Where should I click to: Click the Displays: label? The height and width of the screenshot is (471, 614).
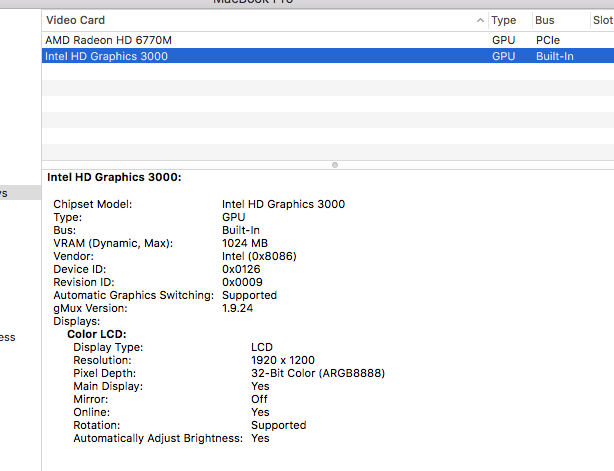click(77, 321)
